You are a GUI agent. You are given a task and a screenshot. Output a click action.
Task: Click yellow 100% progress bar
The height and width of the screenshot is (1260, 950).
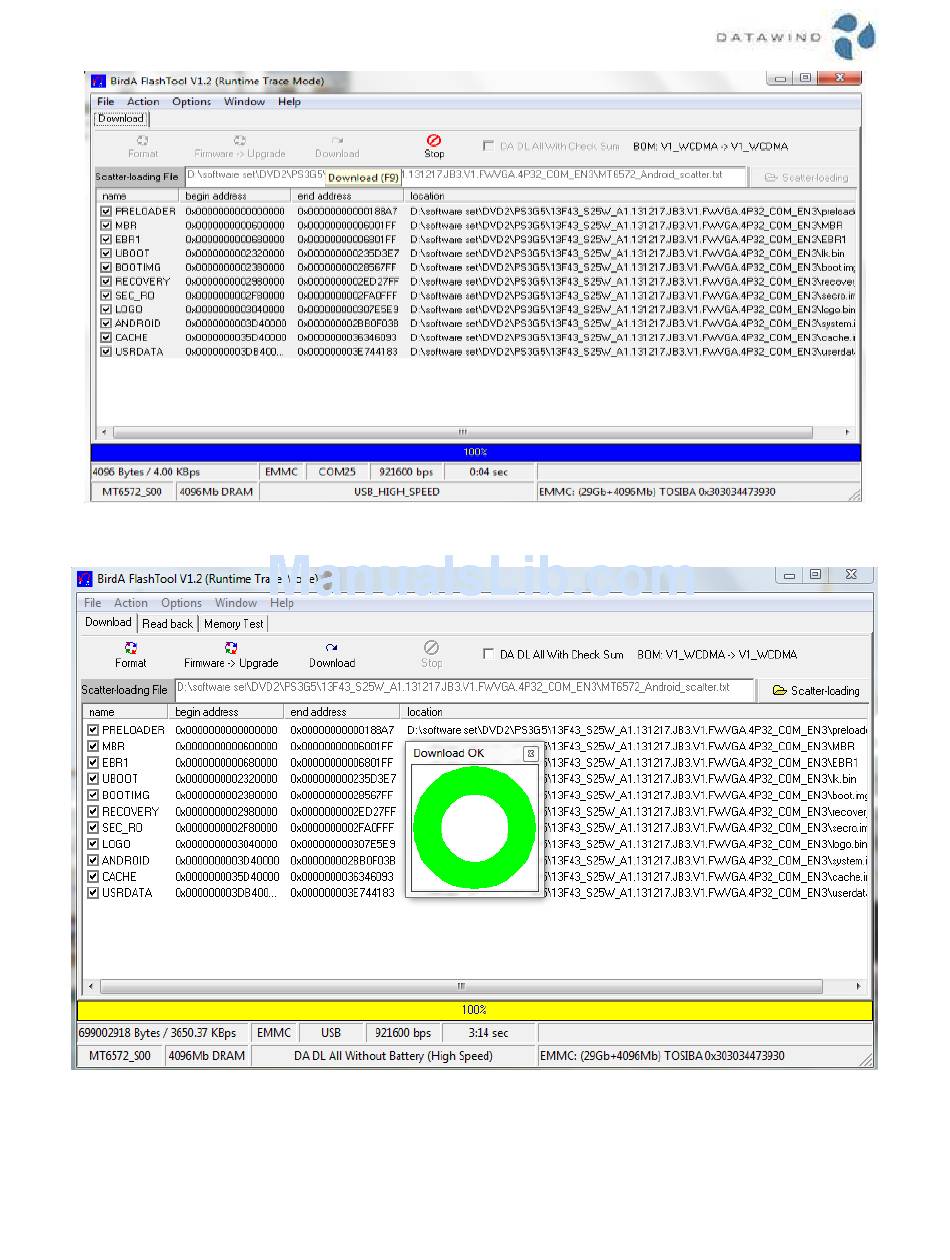(x=475, y=1011)
